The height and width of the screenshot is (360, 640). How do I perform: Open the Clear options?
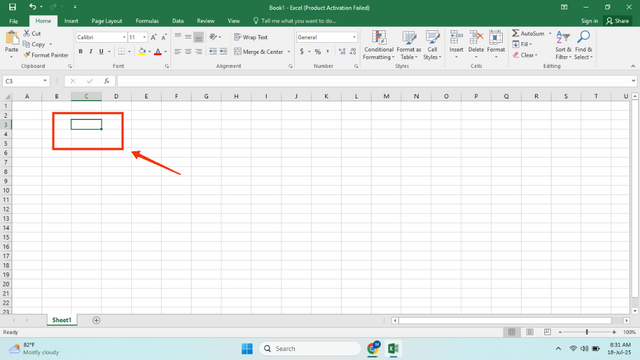(525, 55)
